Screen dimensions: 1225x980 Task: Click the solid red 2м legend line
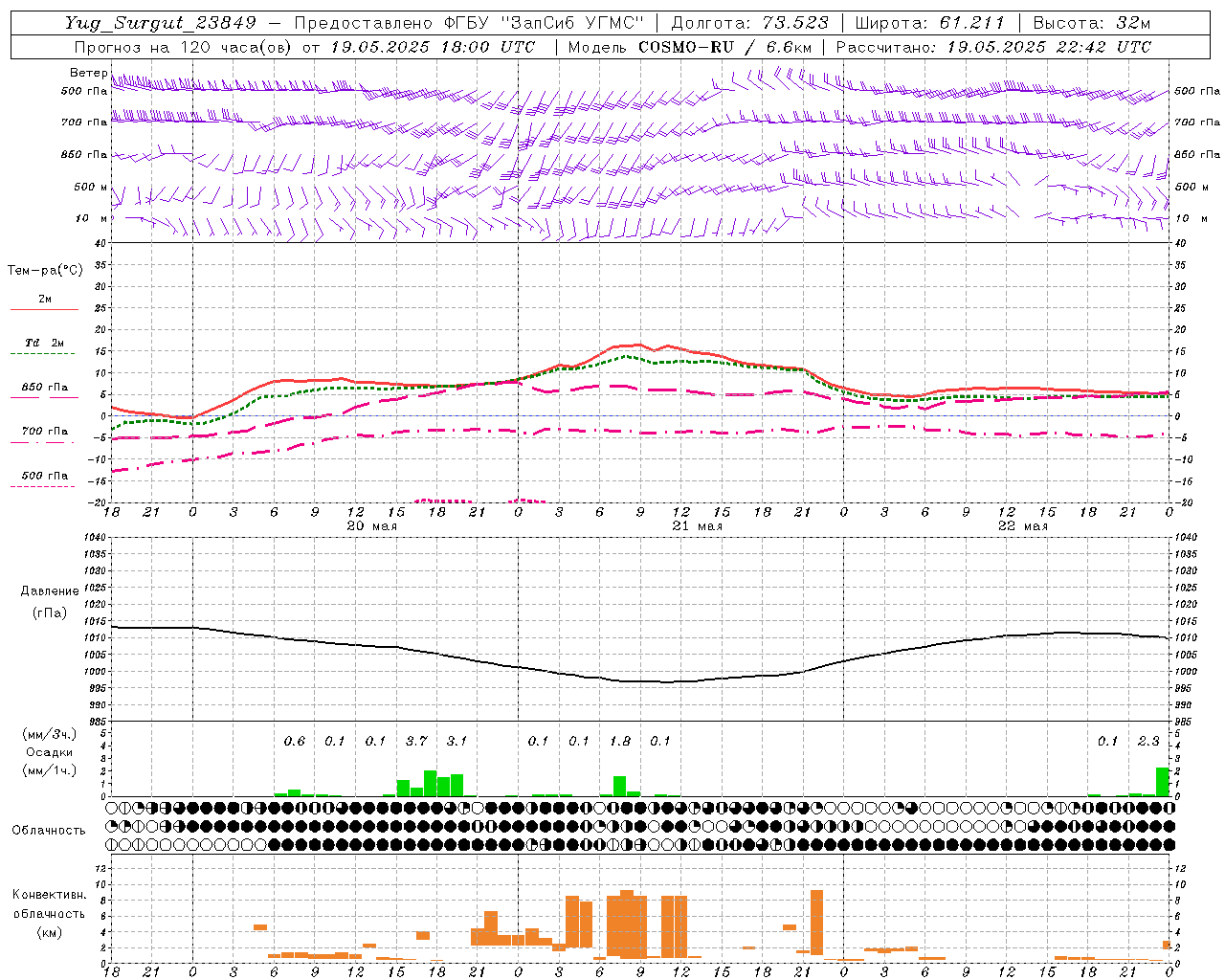[44, 309]
